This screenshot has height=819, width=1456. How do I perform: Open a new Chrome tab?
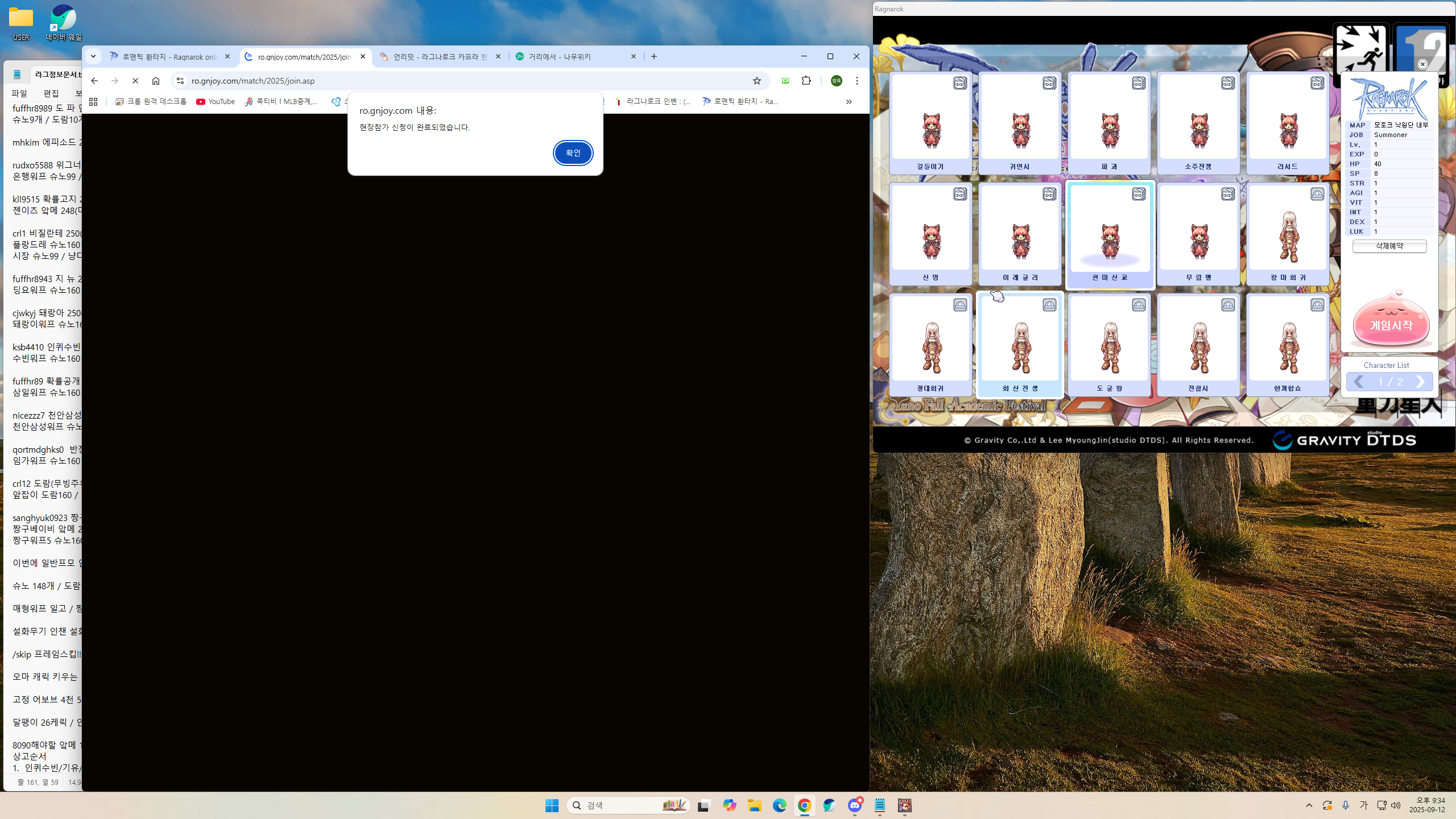pyautogui.click(x=654, y=56)
